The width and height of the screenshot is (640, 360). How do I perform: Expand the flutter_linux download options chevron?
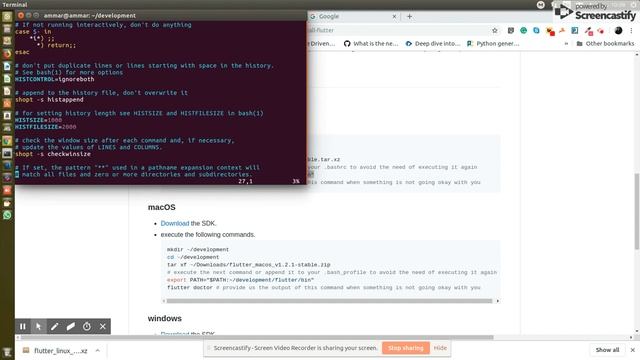pos(98,351)
